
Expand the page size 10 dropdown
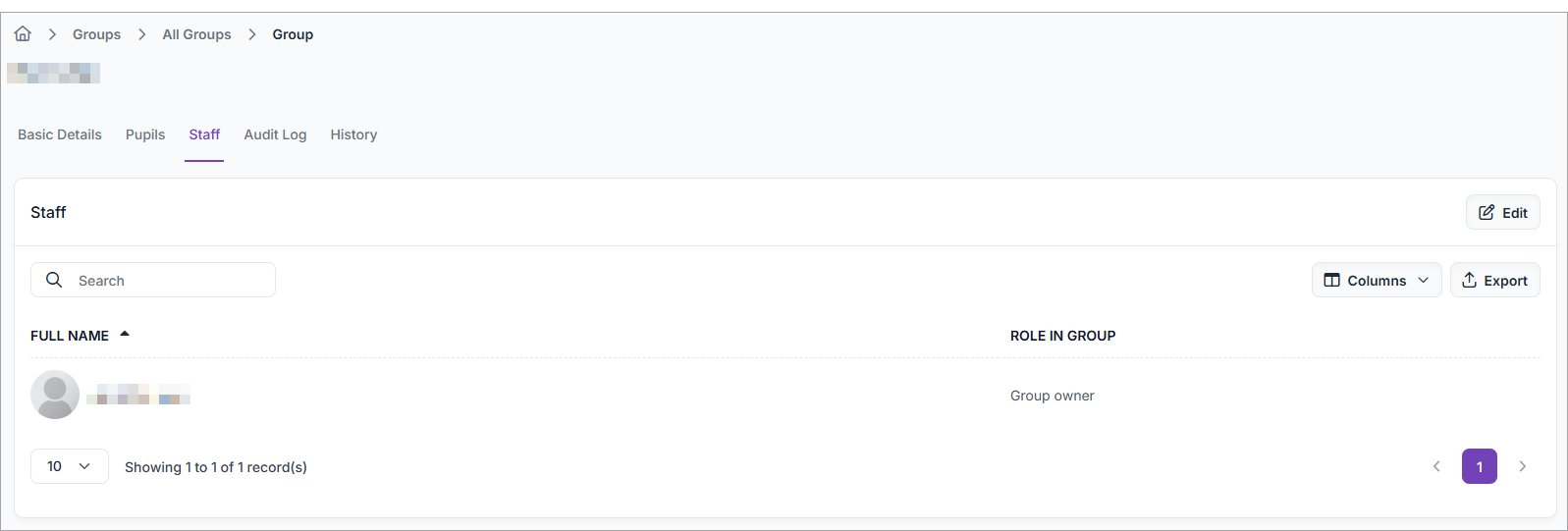pos(69,466)
